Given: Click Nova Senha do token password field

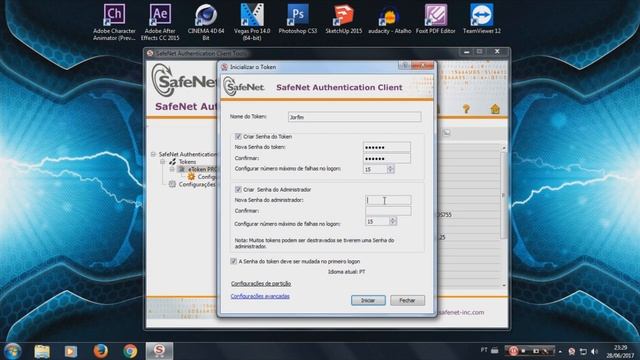Looking at the screenshot, I should (x=387, y=147).
